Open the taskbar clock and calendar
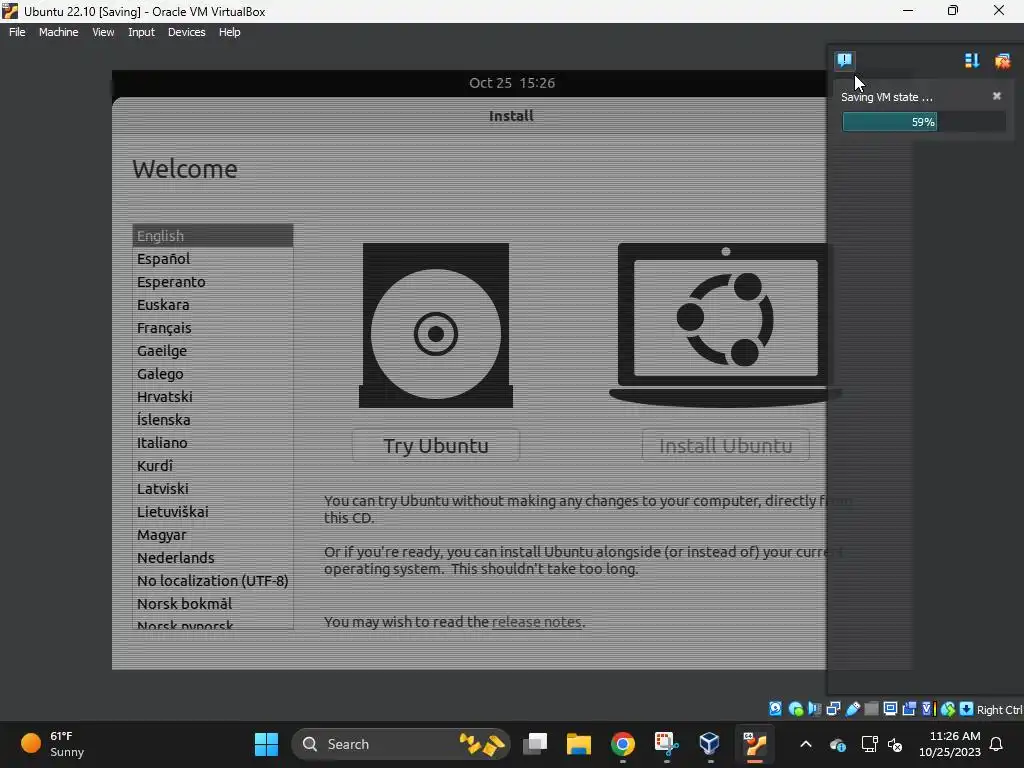The image size is (1024, 768). point(950,744)
